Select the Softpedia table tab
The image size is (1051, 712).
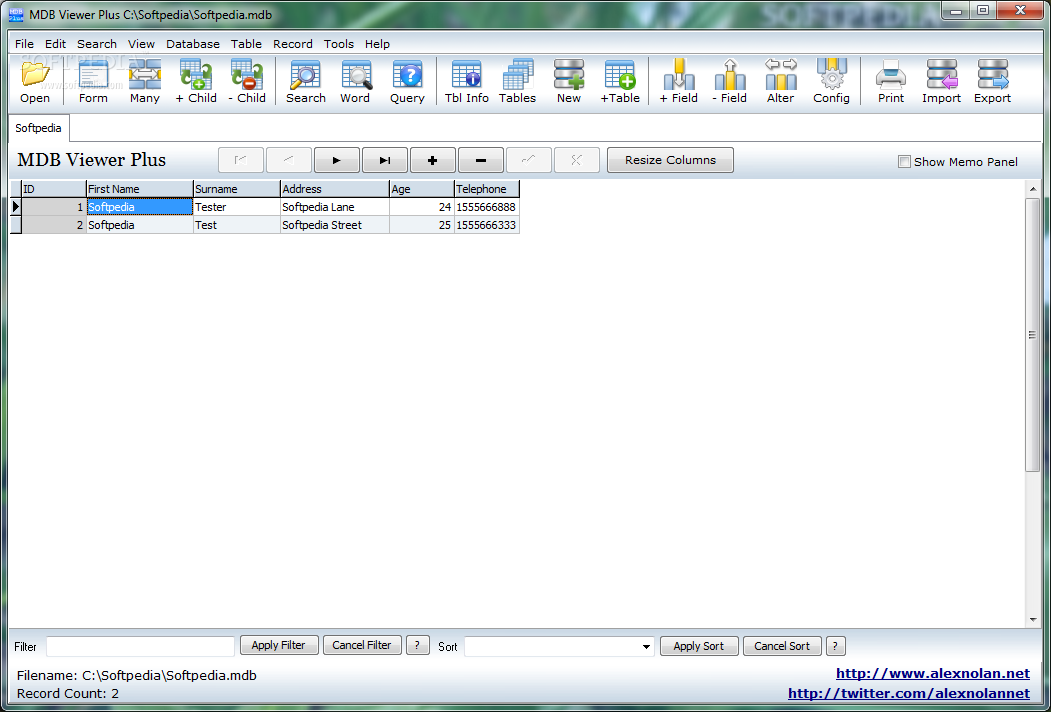point(38,128)
